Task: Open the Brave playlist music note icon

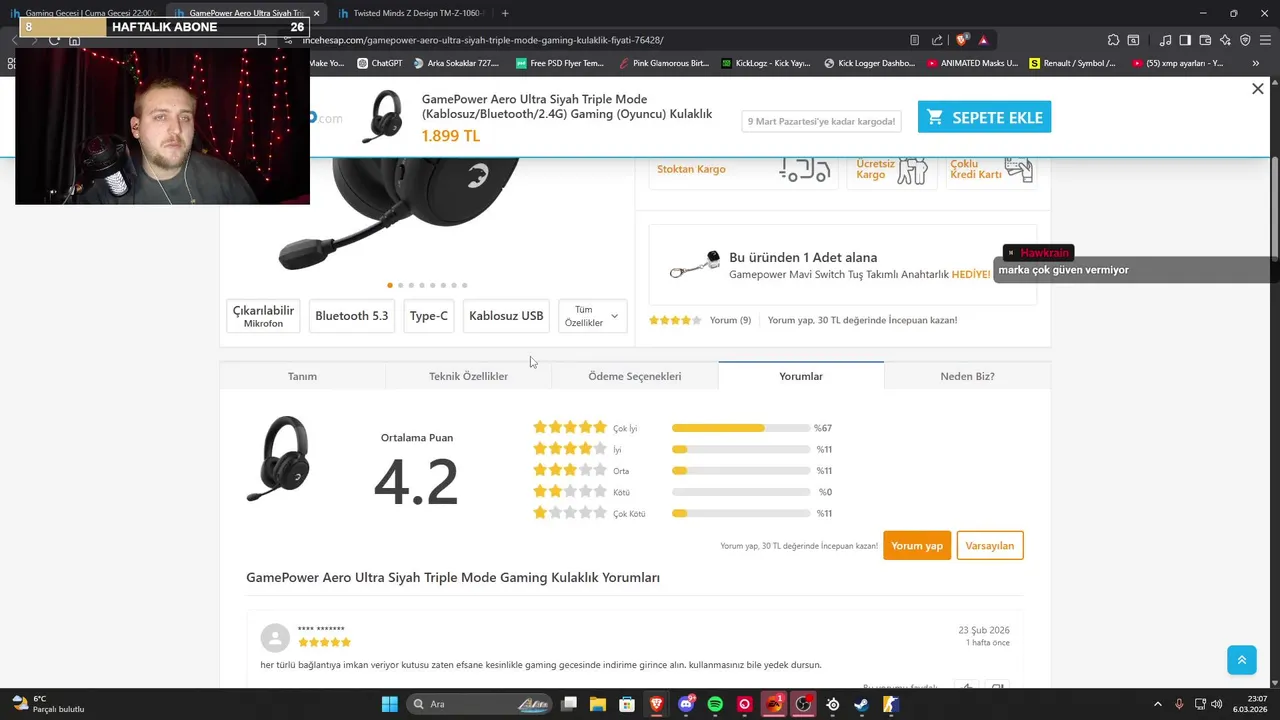Action: tap(1165, 40)
